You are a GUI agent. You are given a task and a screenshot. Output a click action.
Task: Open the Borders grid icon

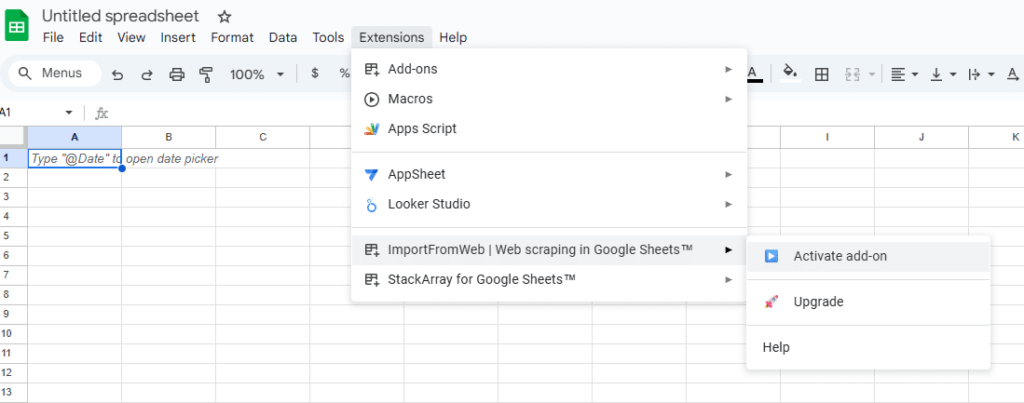click(x=821, y=74)
